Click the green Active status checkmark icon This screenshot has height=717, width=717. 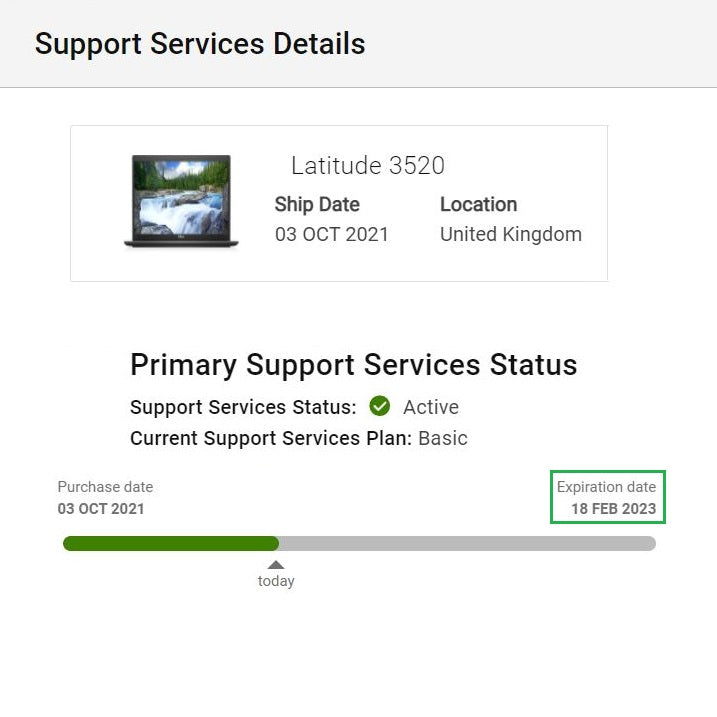pyautogui.click(x=380, y=406)
